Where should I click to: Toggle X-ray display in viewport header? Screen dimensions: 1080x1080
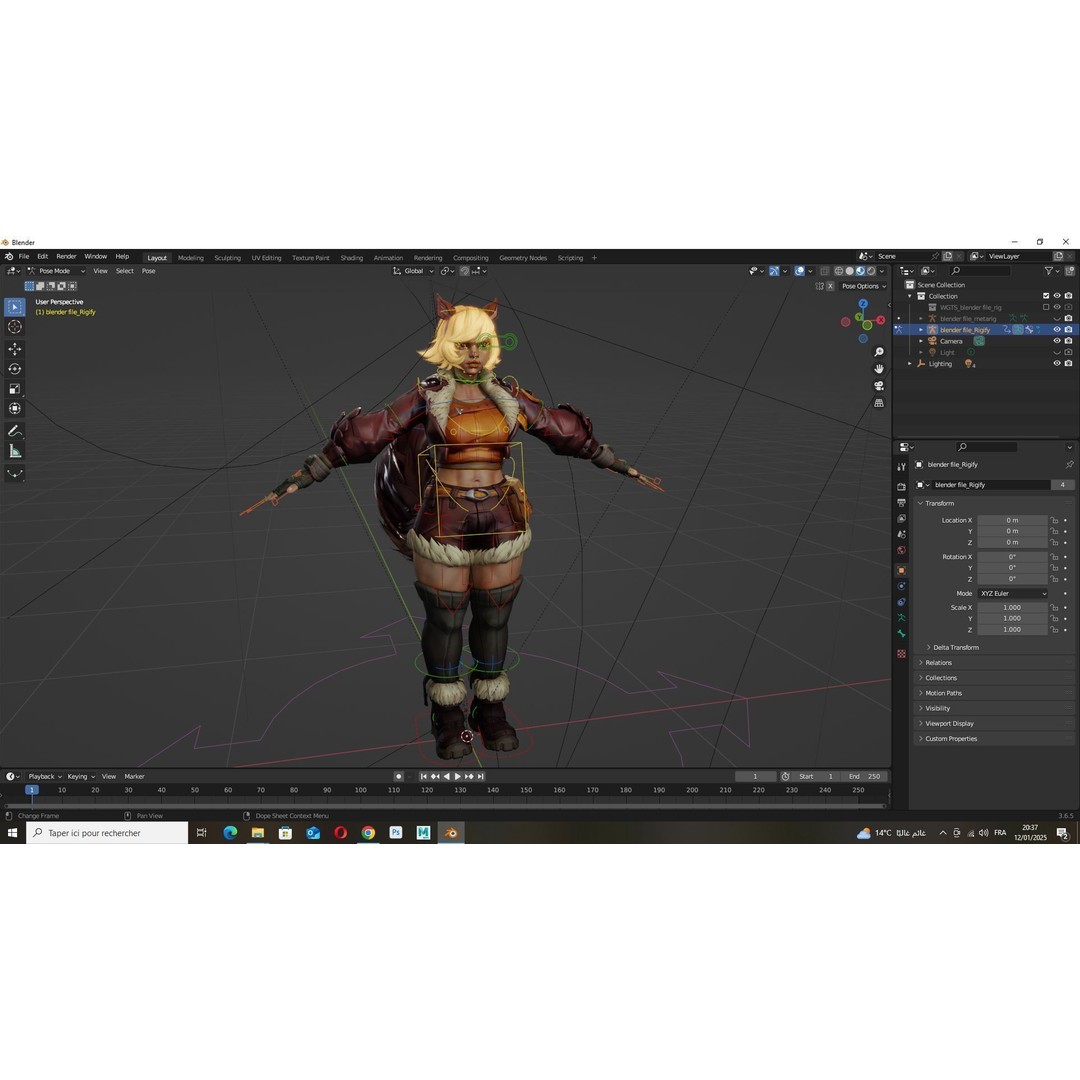point(824,271)
